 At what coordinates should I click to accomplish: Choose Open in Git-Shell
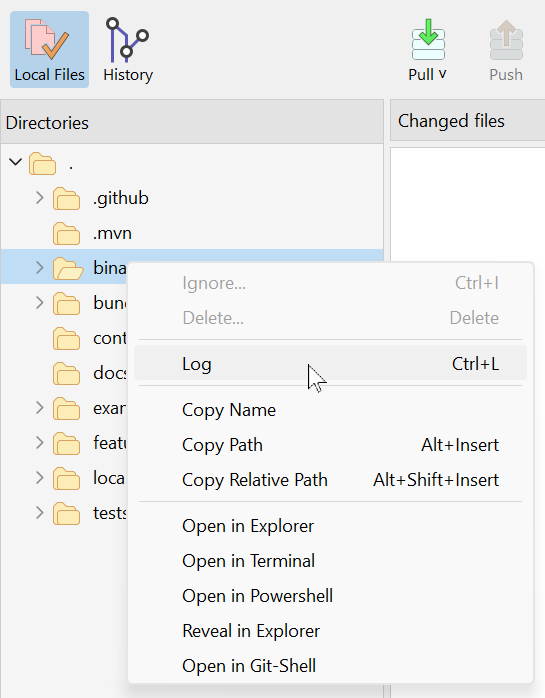[330, 666]
